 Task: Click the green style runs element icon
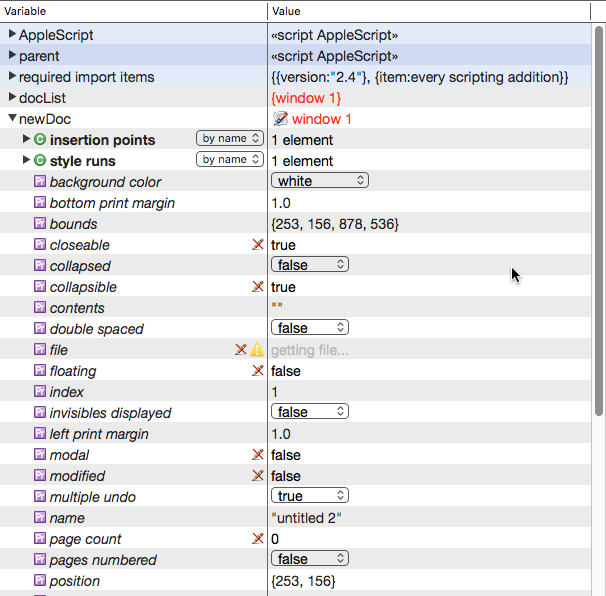(x=40, y=161)
